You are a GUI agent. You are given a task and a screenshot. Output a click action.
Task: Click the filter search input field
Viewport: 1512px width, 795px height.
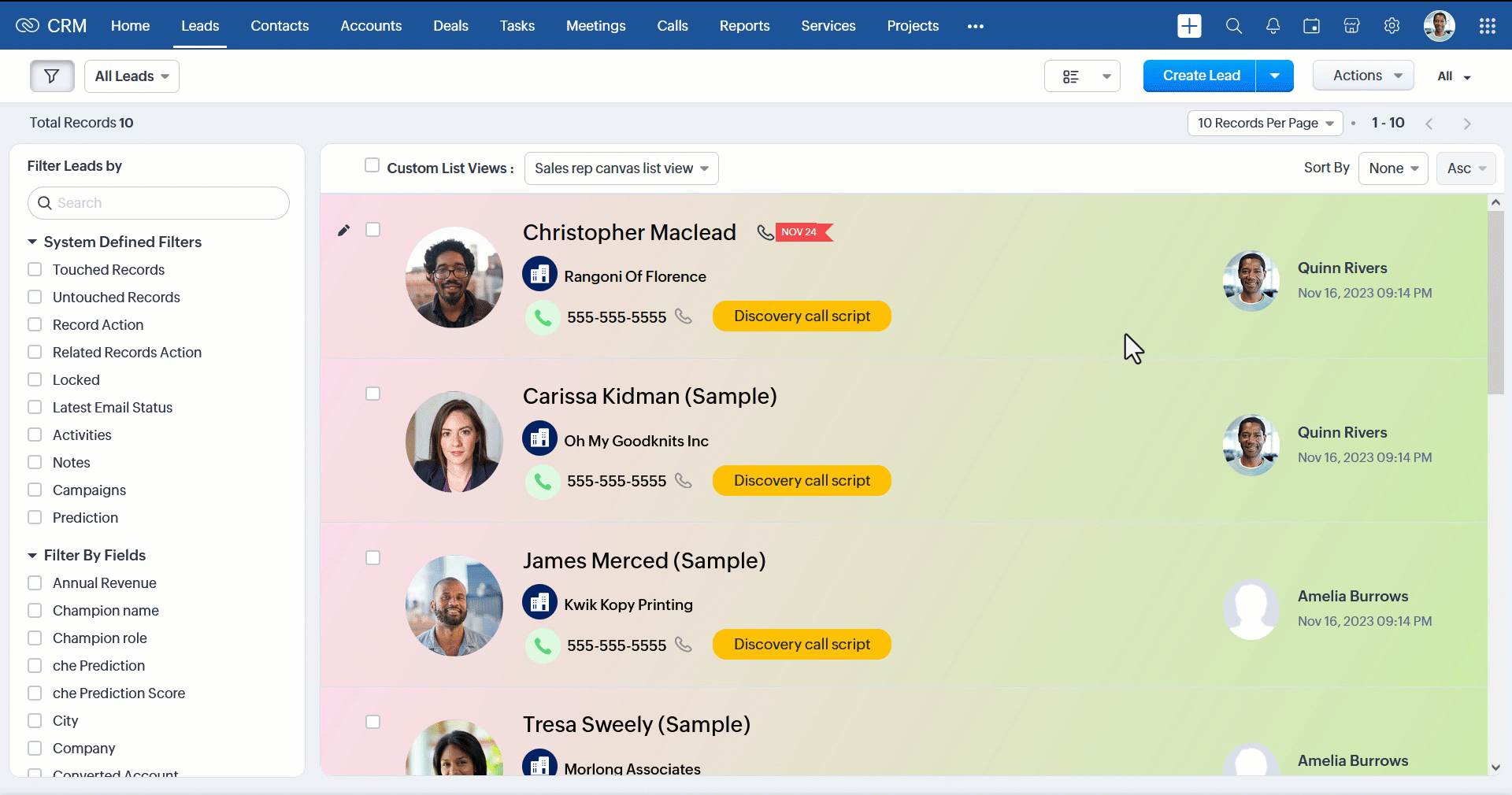point(165,203)
